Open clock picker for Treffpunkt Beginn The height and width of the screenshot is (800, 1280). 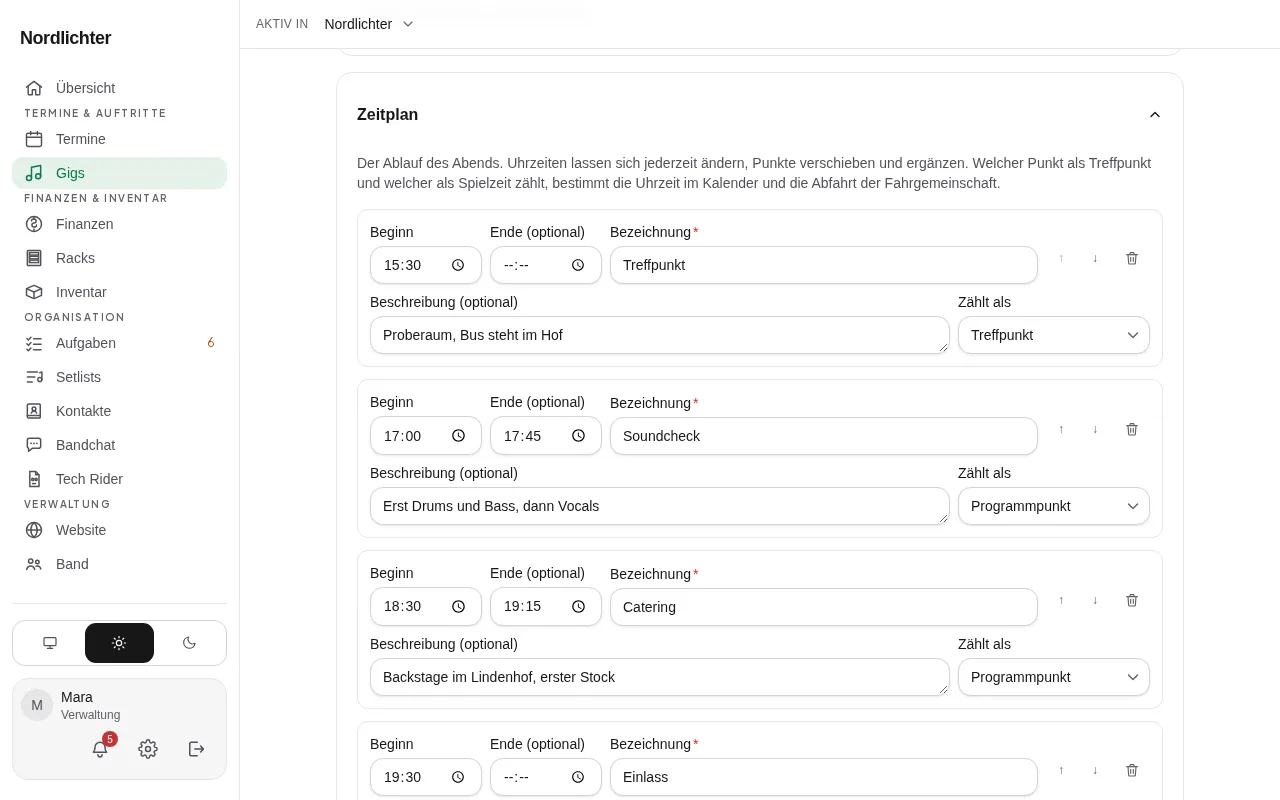(458, 265)
